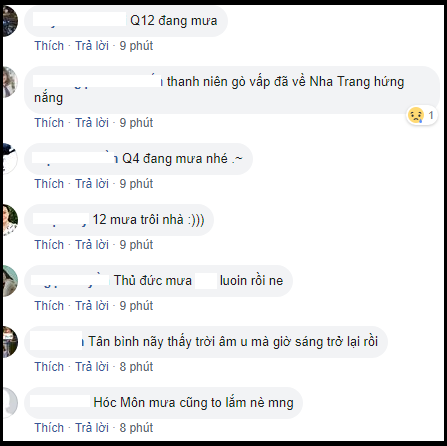Open the avatar beside the "Q4 đang mưa nhé" comment
447x446 pixels.
click(10, 158)
